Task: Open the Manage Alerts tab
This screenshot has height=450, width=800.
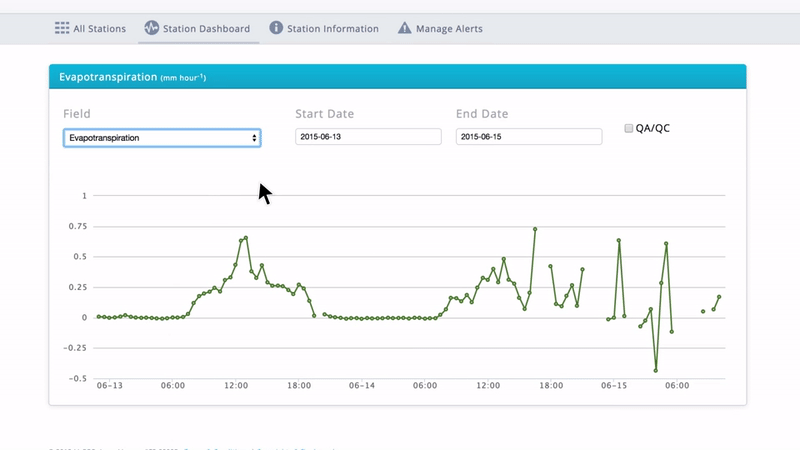Action: (449, 29)
